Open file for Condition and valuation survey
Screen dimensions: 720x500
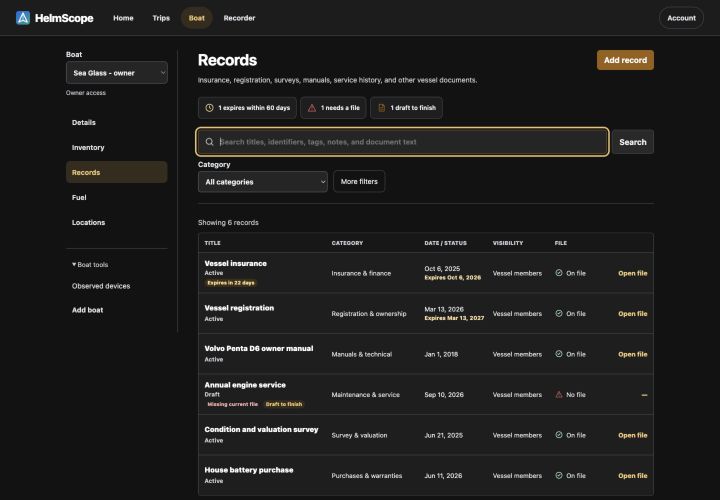pos(633,435)
